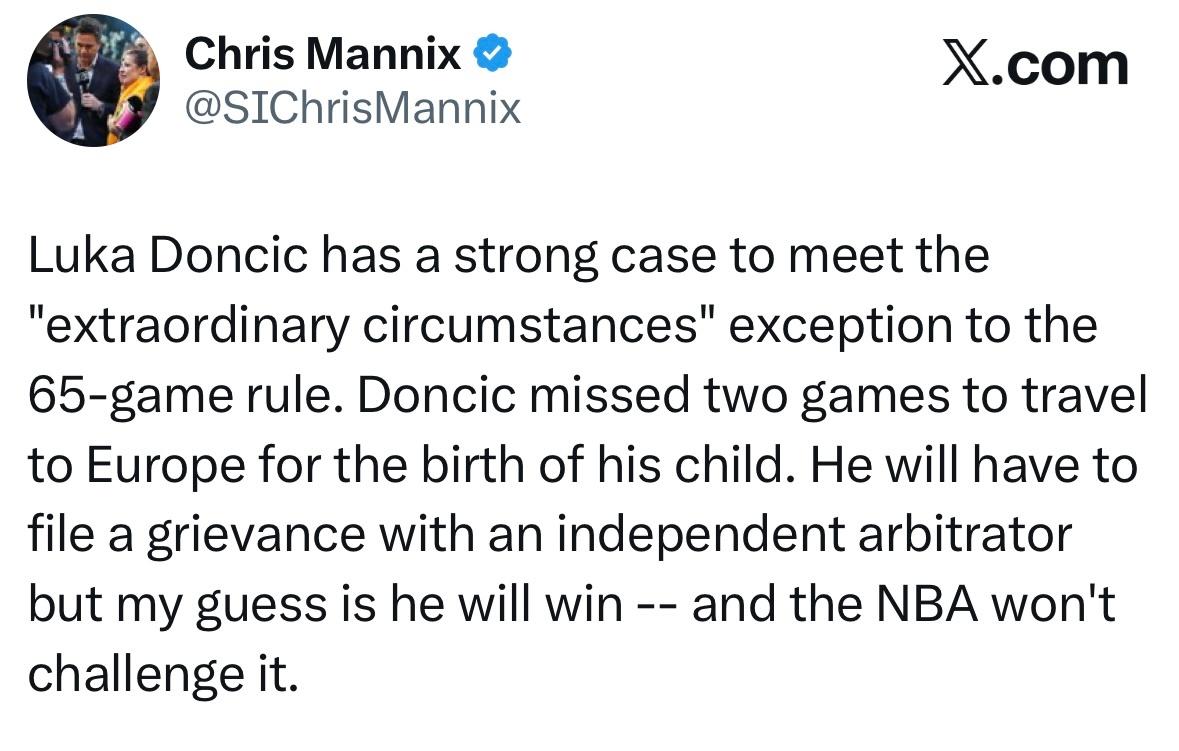Open the @SIChrisMannix handle
The width and height of the screenshot is (1179, 751).
[x=352, y=108]
